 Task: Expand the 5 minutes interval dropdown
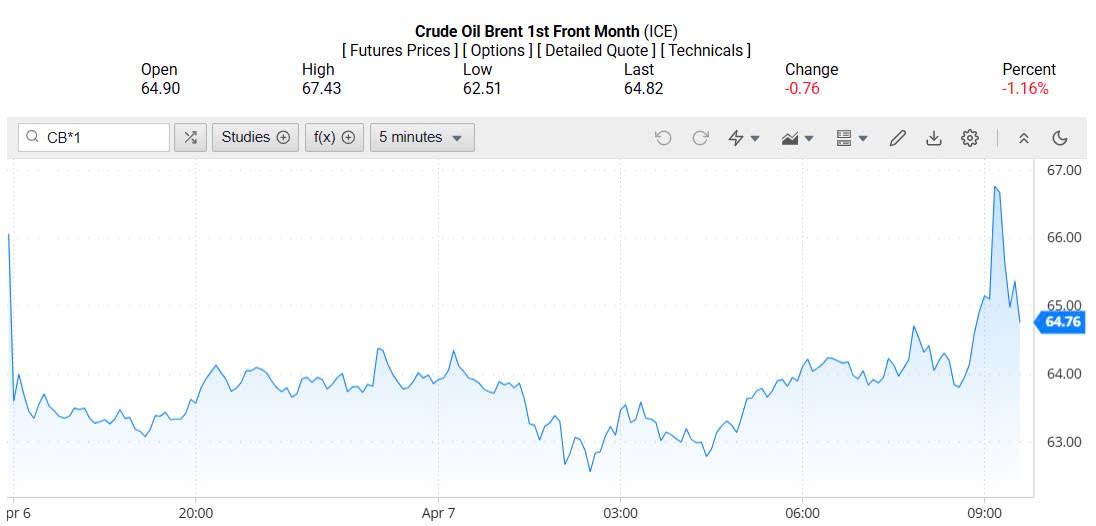coord(421,137)
